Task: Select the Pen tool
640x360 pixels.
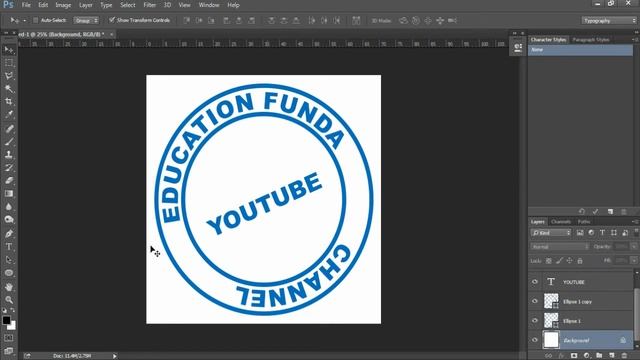Action: [9, 234]
